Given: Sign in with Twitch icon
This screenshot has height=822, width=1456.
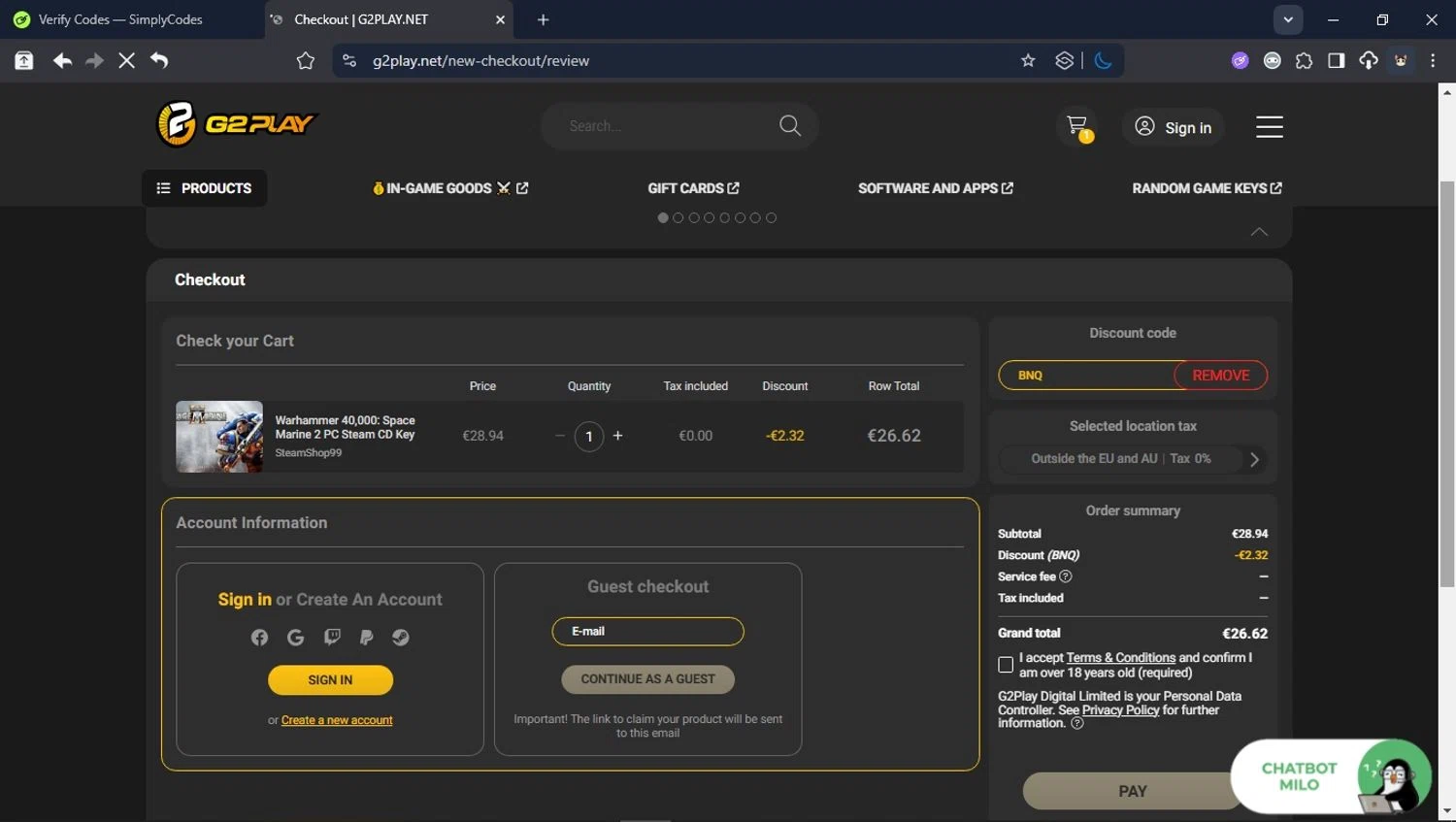Looking at the screenshot, I should click(x=332, y=638).
